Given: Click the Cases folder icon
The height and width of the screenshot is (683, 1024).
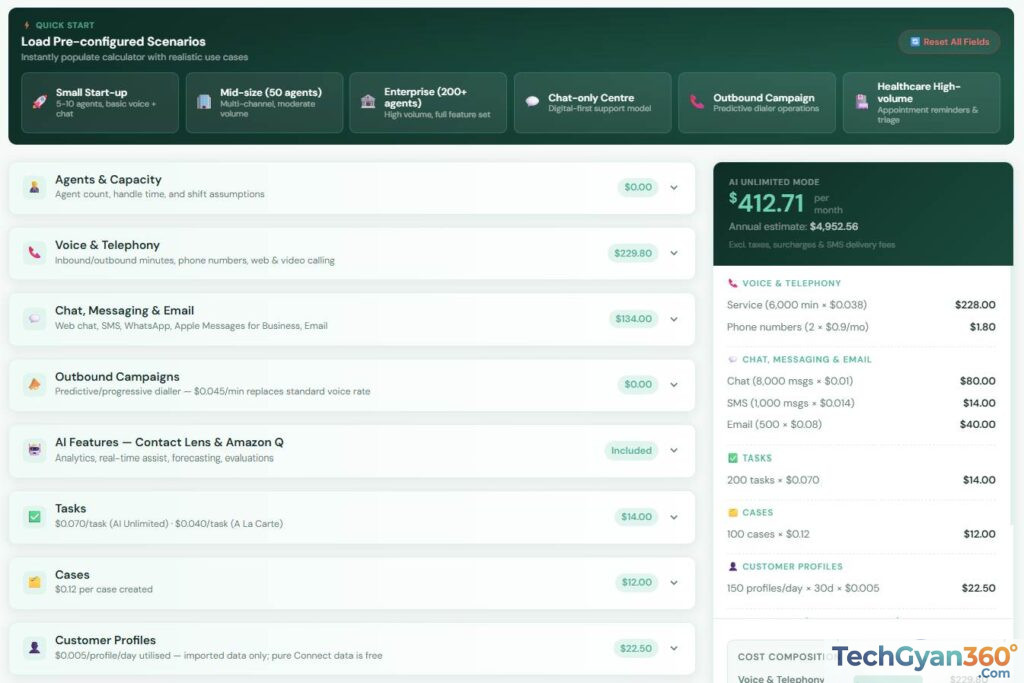Looking at the screenshot, I should coord(35,582).
